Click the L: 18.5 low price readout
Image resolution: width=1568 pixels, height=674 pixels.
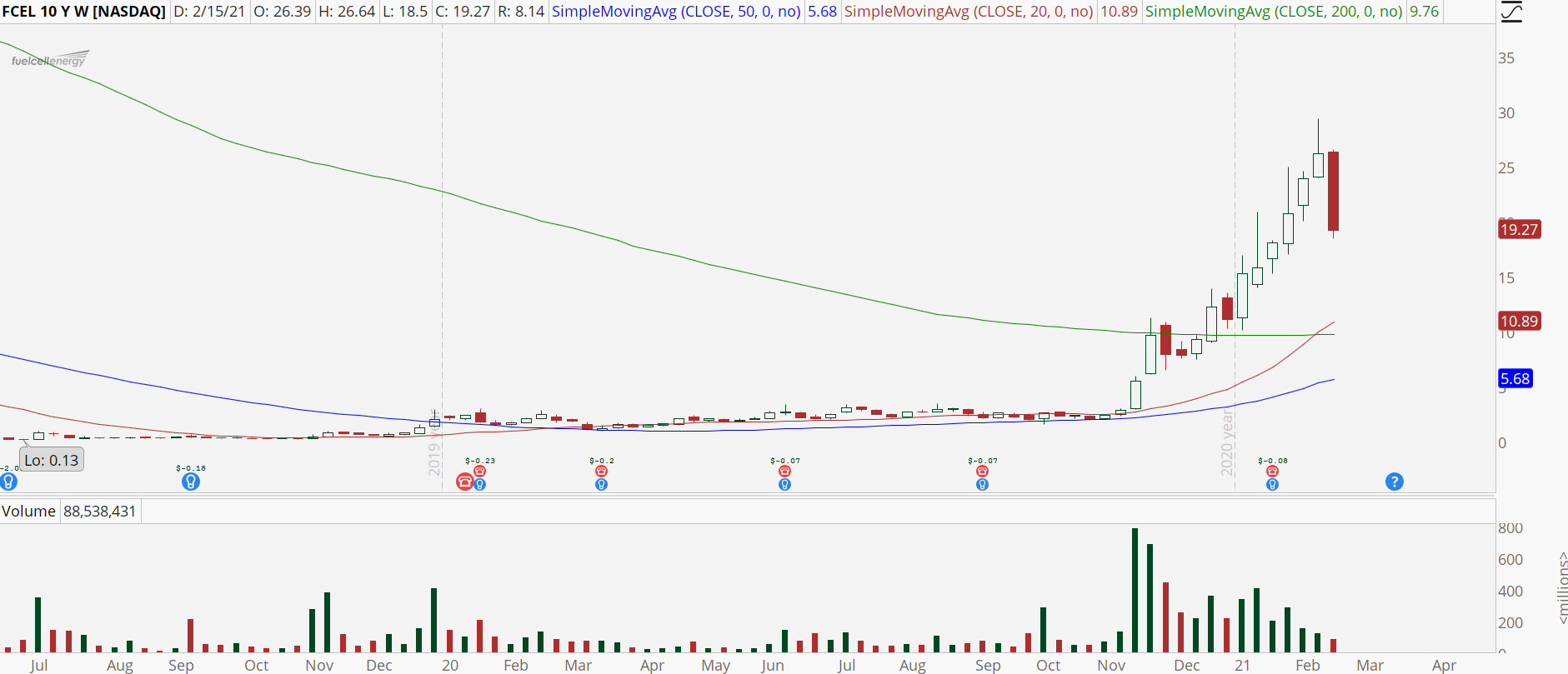405,12
